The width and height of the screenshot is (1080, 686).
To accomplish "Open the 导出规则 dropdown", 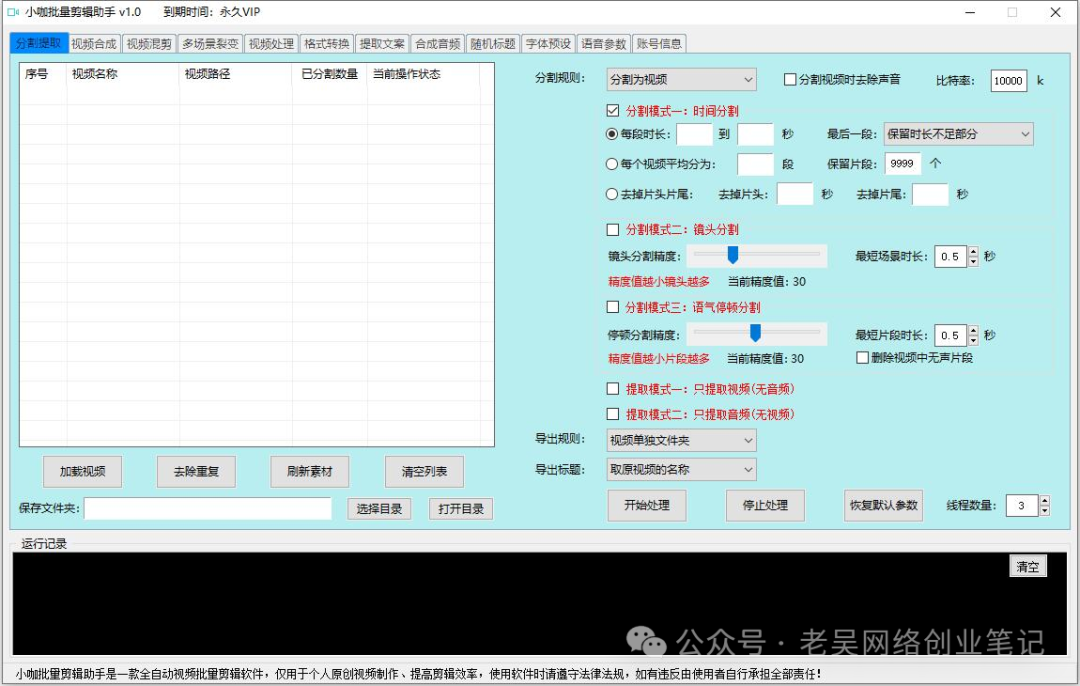I will click(680, 440).
